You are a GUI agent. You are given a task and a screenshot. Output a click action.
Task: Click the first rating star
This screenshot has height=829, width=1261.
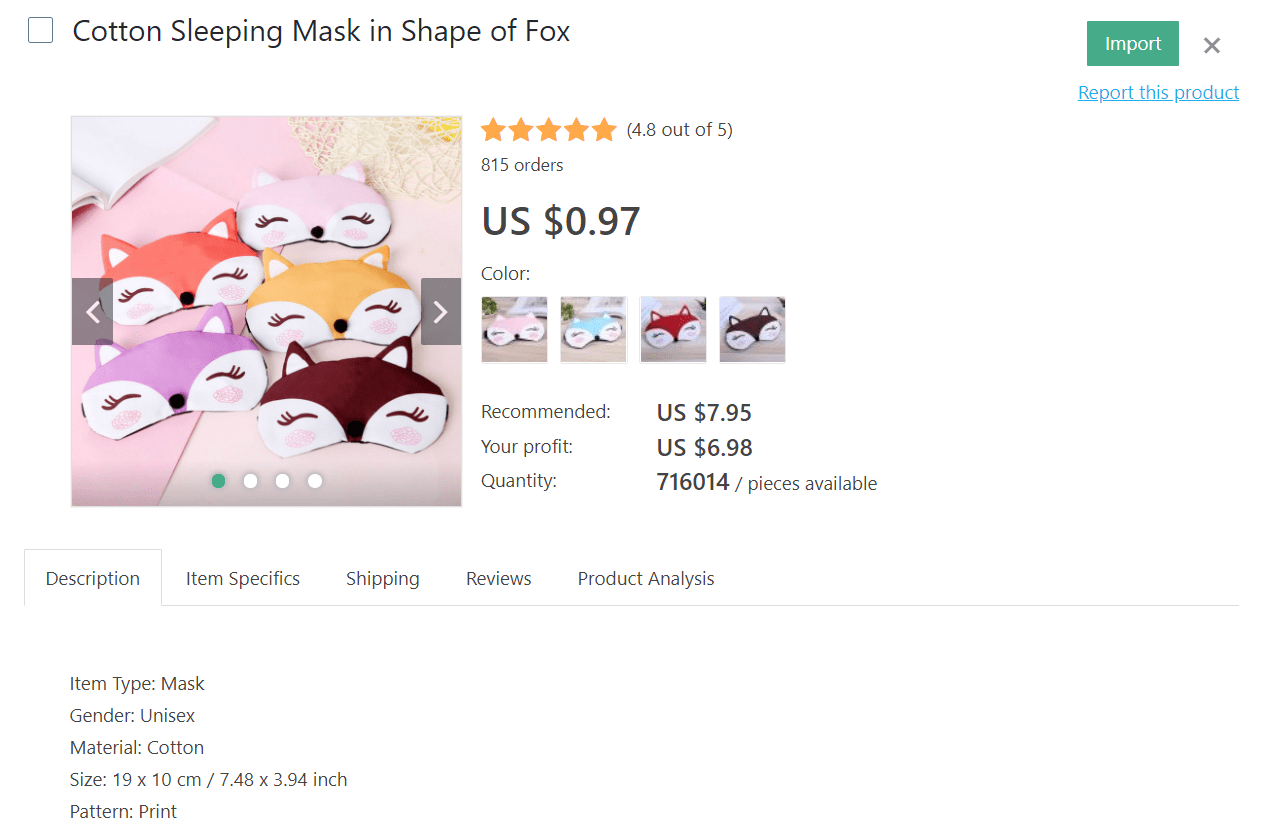(x=493, y=129)
